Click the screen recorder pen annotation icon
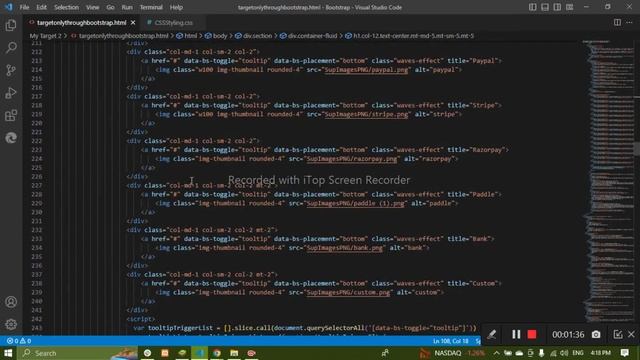Image resolution: width=640 pixels, height=360 pixels. [492, 334]
